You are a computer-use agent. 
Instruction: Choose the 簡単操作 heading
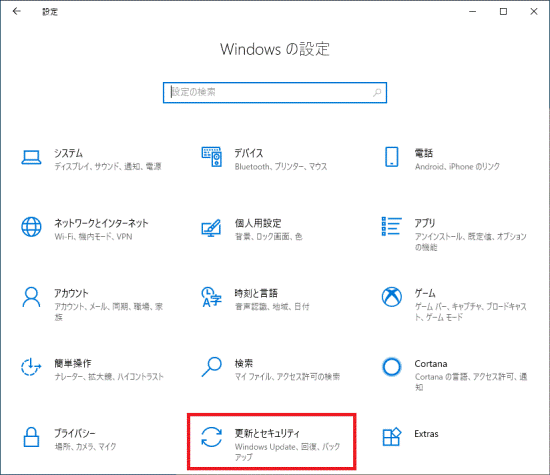tap(73, 363)
